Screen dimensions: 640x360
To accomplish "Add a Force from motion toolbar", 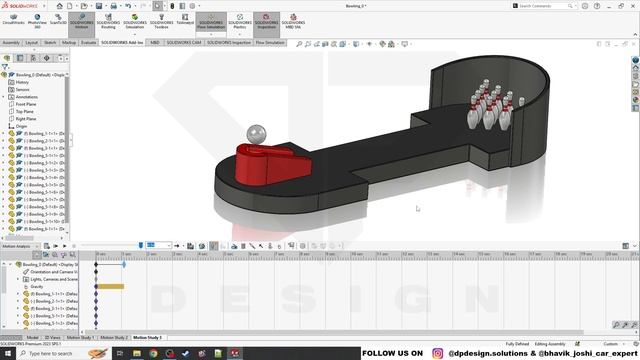I will [x=261, y=246].
